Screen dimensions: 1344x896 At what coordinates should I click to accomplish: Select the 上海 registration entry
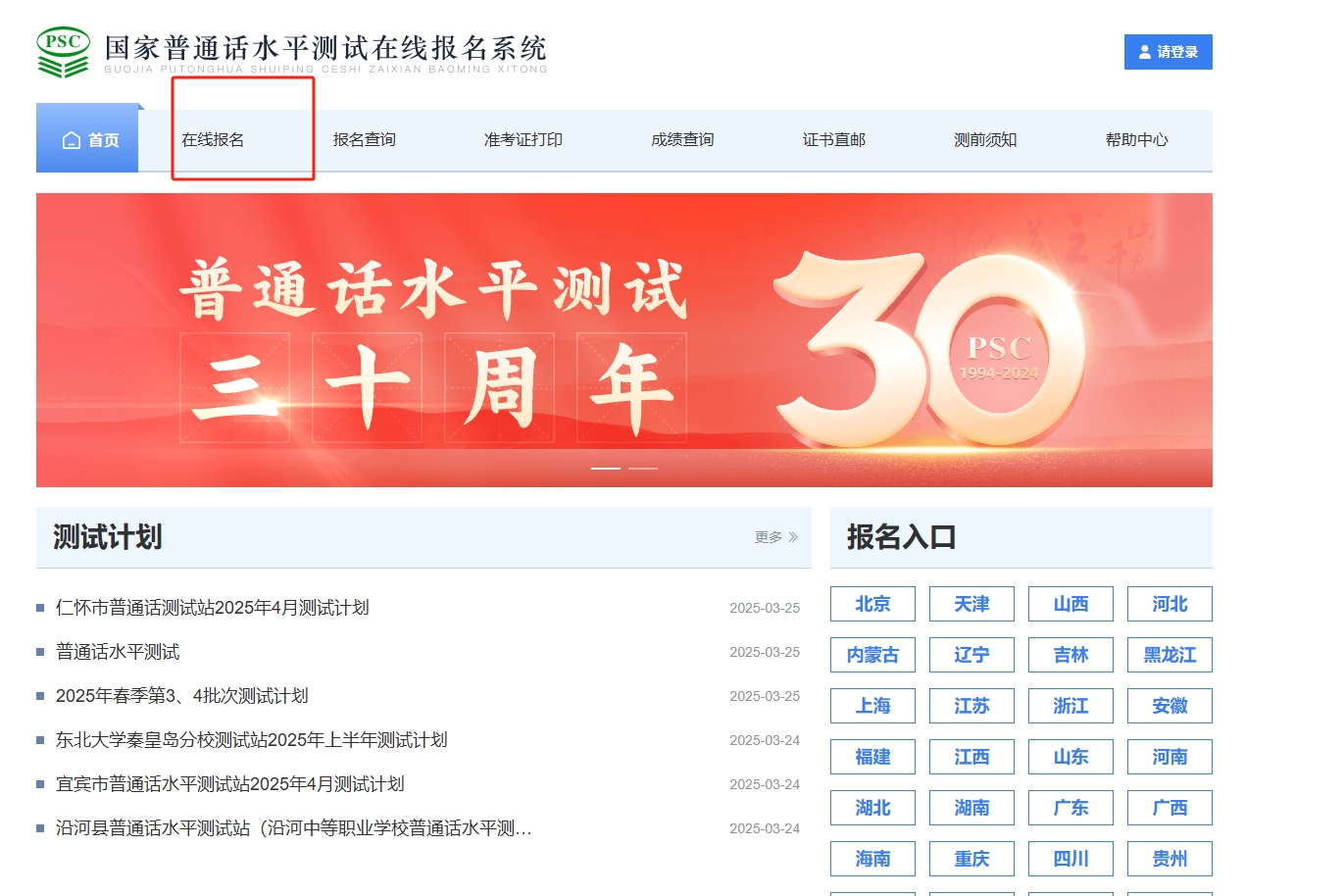(871, 706)
